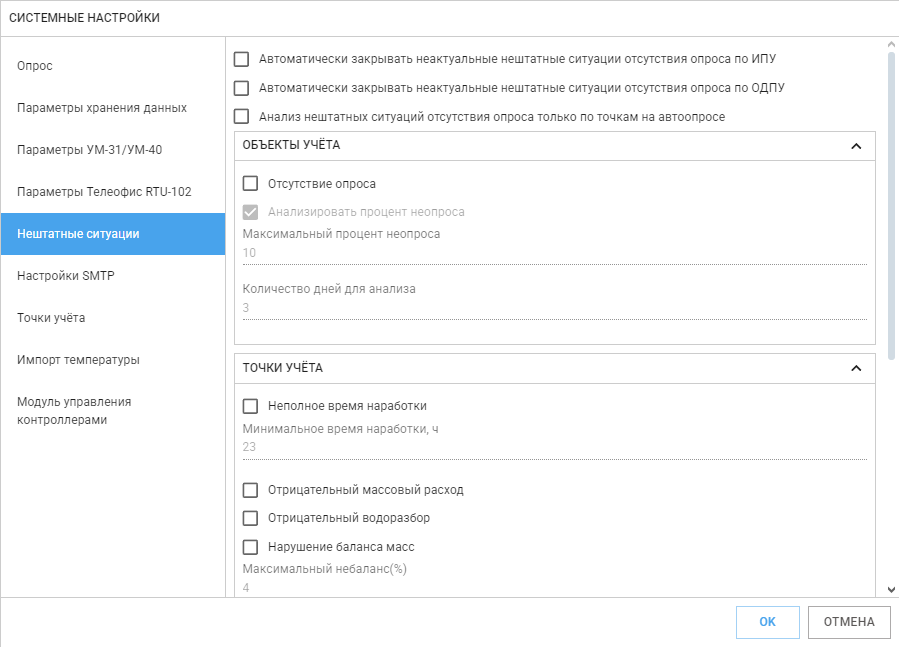
Task: Tick the Отсутствие опроса checkbox
Action: (251, 184)
